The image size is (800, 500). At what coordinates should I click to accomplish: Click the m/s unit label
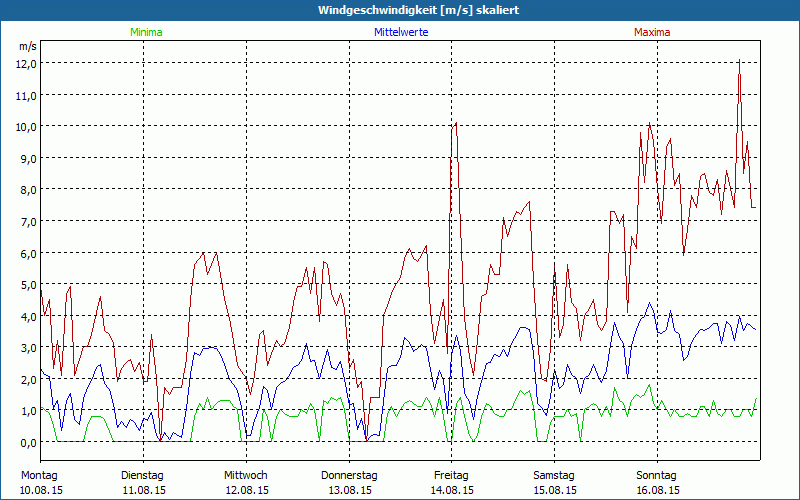28,46
